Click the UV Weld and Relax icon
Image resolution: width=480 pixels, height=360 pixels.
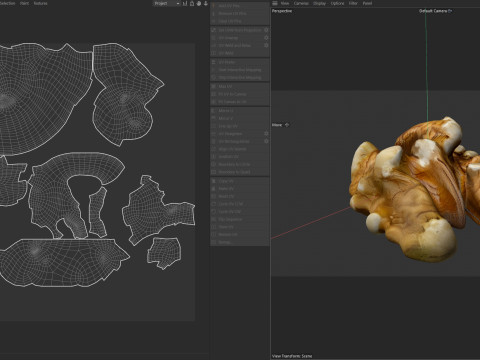click(x=214, y=45)
